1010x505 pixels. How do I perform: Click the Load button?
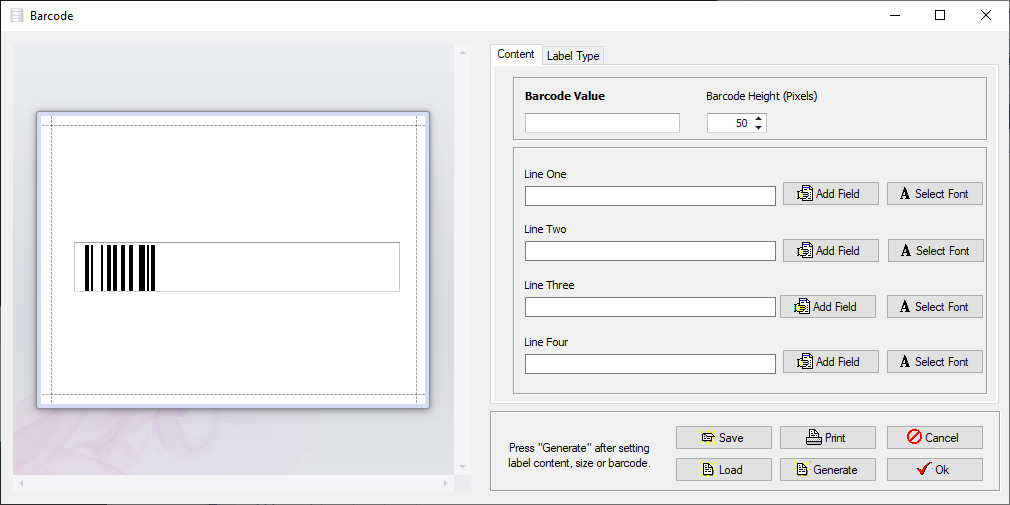pos(723,469)
